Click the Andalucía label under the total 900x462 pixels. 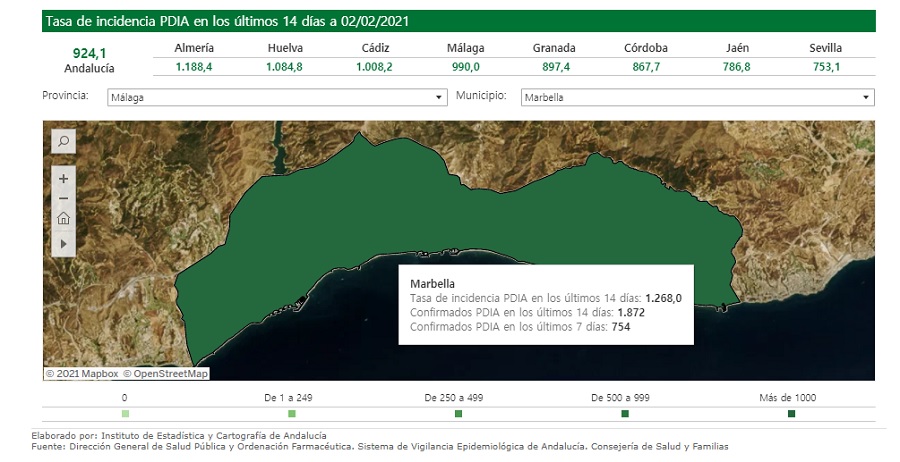[x=89, y=68]
